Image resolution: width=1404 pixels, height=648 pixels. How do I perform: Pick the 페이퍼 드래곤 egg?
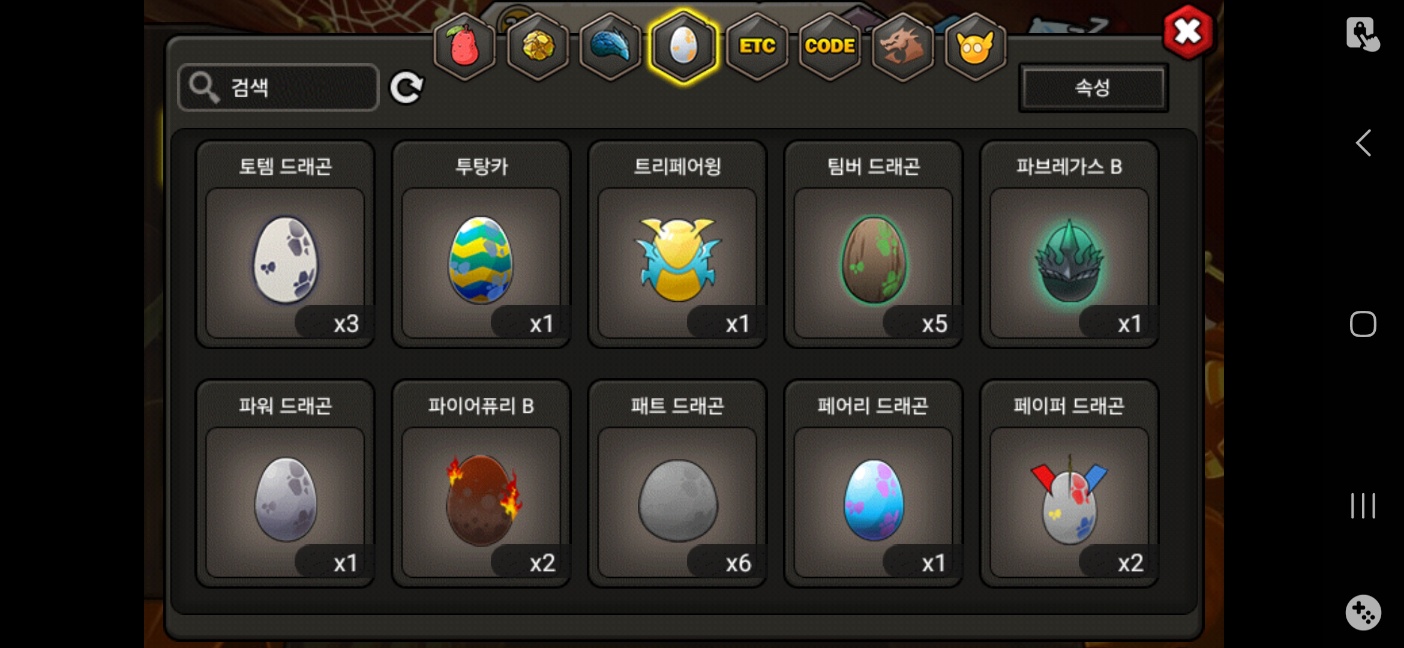[1069, 483]
